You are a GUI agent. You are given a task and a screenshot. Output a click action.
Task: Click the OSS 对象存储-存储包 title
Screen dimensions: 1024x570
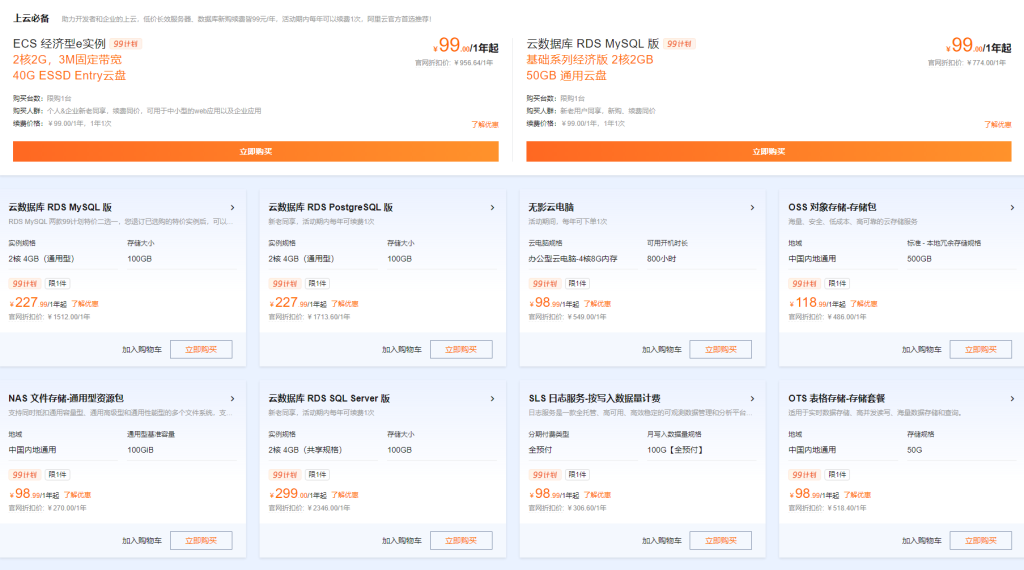click(832, 208)
